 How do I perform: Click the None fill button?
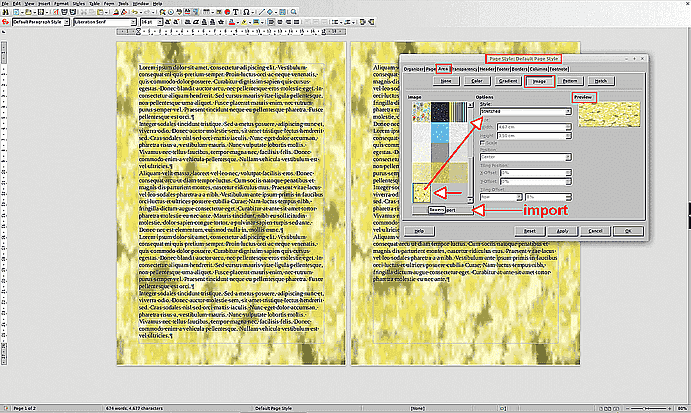(446, 81)
